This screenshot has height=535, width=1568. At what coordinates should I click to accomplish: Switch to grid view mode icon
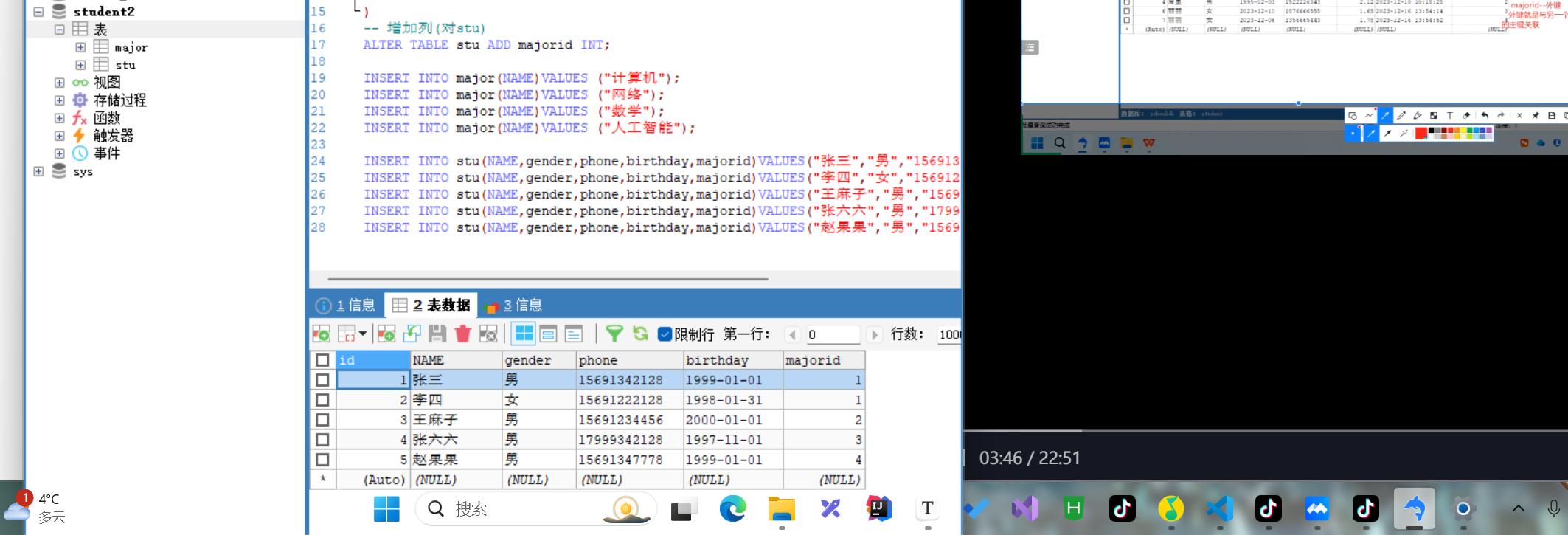point(524,334)
